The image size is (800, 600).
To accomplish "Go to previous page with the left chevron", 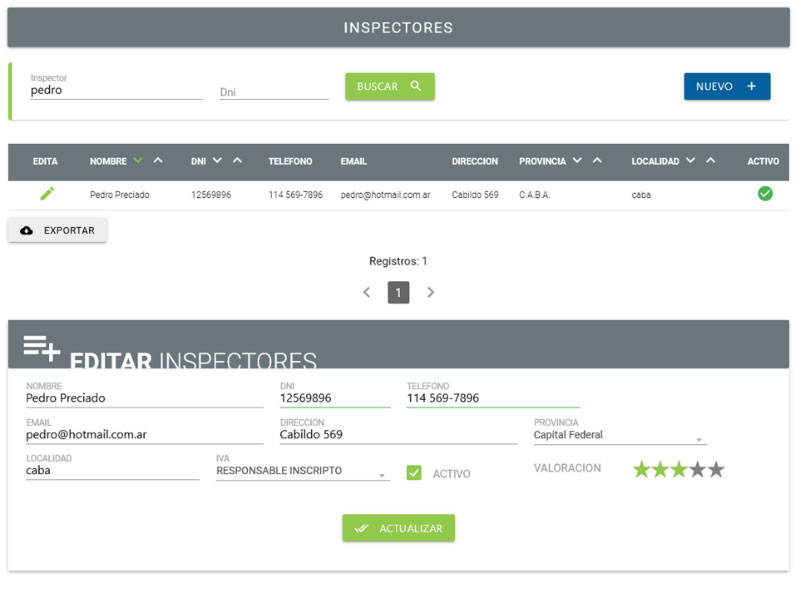I will 366,293.
